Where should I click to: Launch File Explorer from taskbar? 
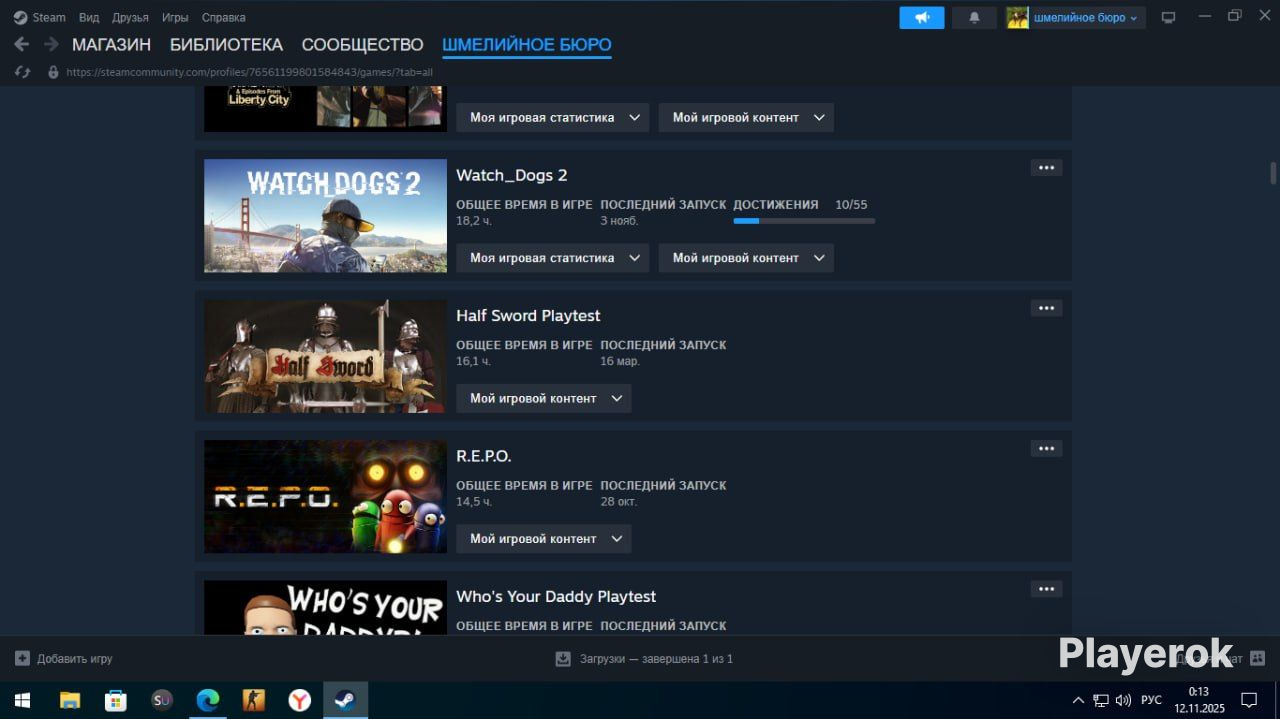tap(70, 700)
